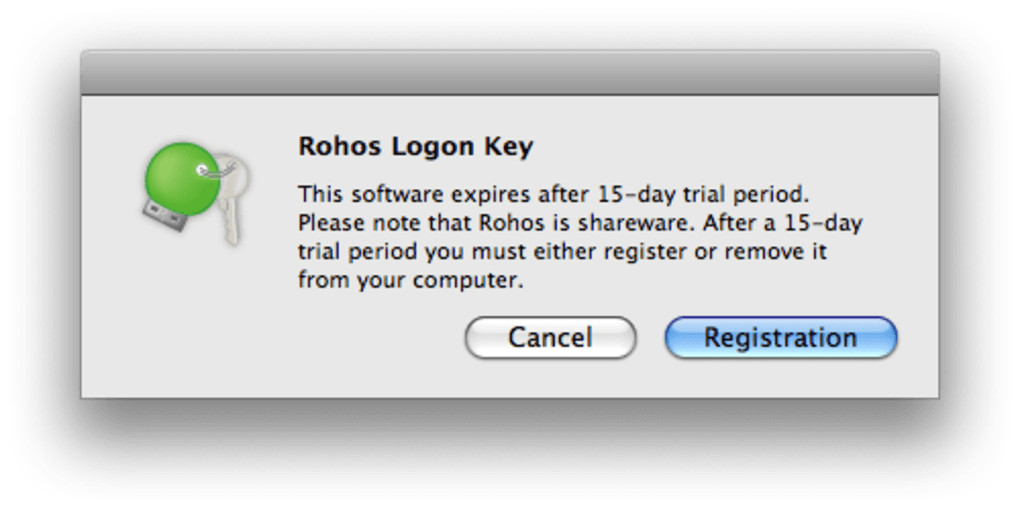Click the "This software expires" text line
This screenshot has width=1020, height=510.
pyautogui.click(x=550, y=193)
